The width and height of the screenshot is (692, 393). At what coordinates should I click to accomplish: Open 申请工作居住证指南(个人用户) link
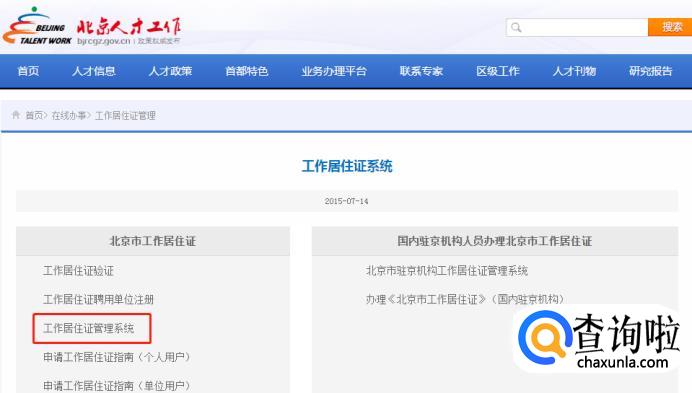coord(117,357)
